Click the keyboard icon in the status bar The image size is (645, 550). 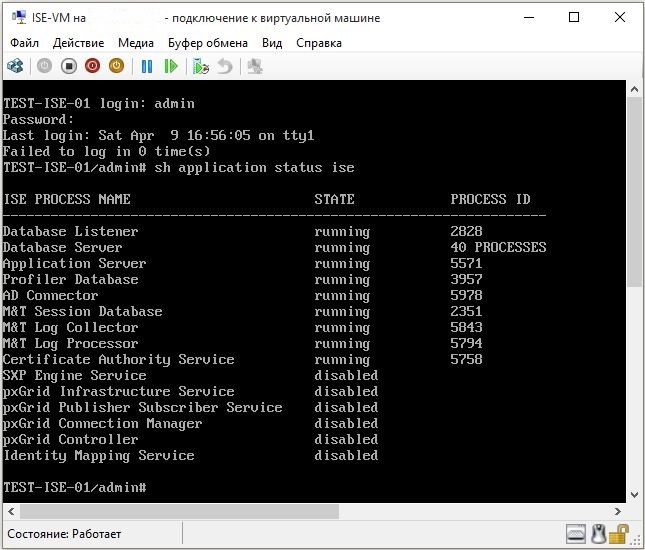tap(576, 534)
